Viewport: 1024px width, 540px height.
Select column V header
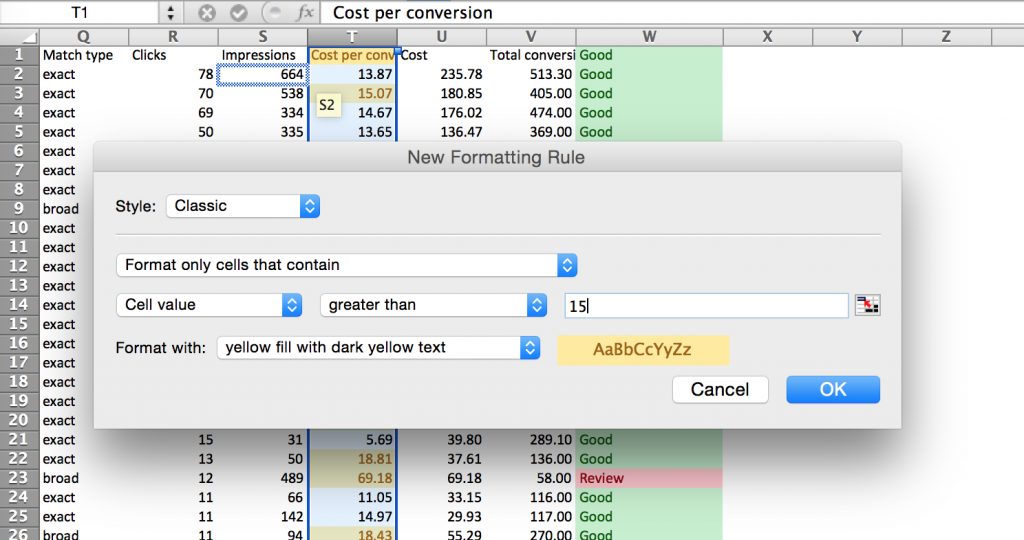tap(531, 37)
